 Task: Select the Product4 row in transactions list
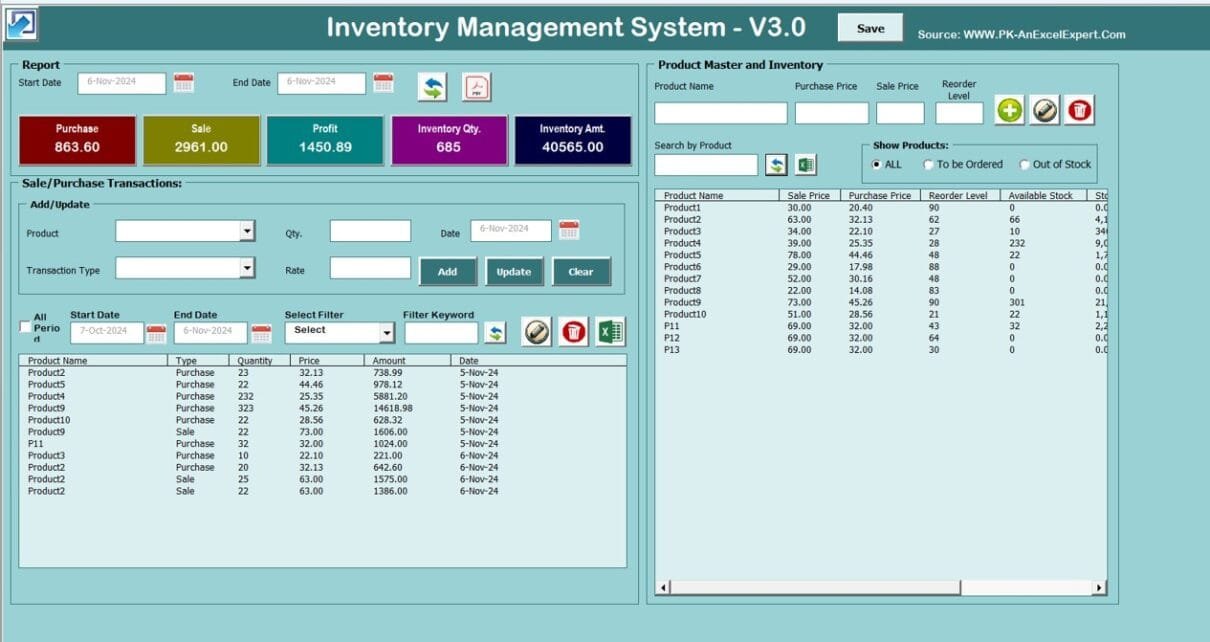pyautogui.click(x=322, y=396)
